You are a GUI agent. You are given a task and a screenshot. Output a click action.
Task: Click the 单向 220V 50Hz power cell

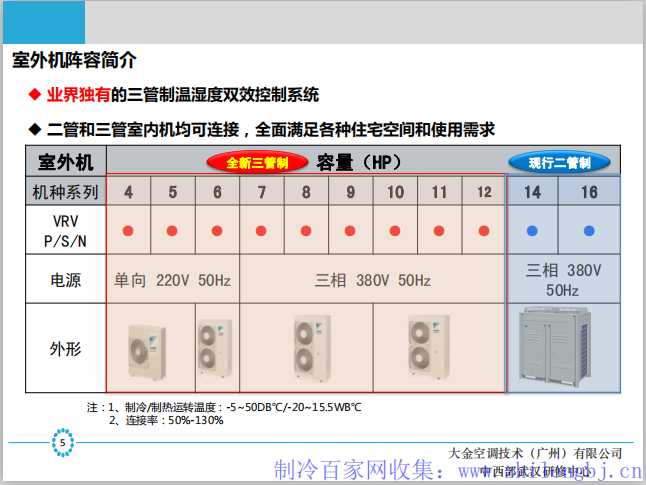tap(172, 280)
